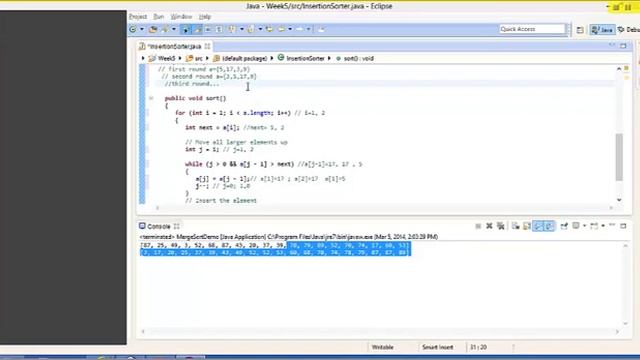Click the Open Type toolbar icon
The height and width of the screenshot is (360, 640).
[153, 29]
